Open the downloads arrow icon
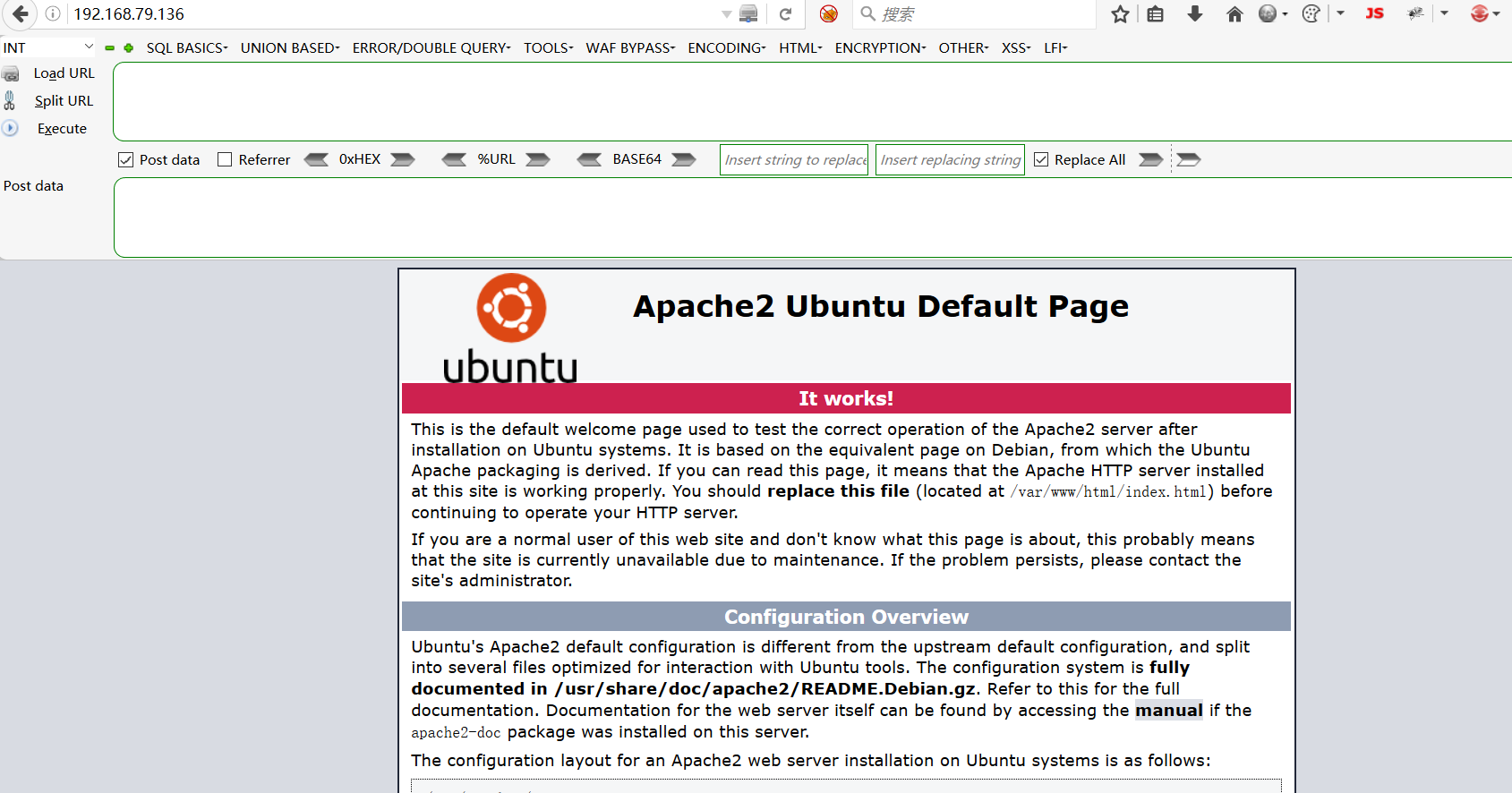1512x793 pixels. click(x=1195, y=13)
